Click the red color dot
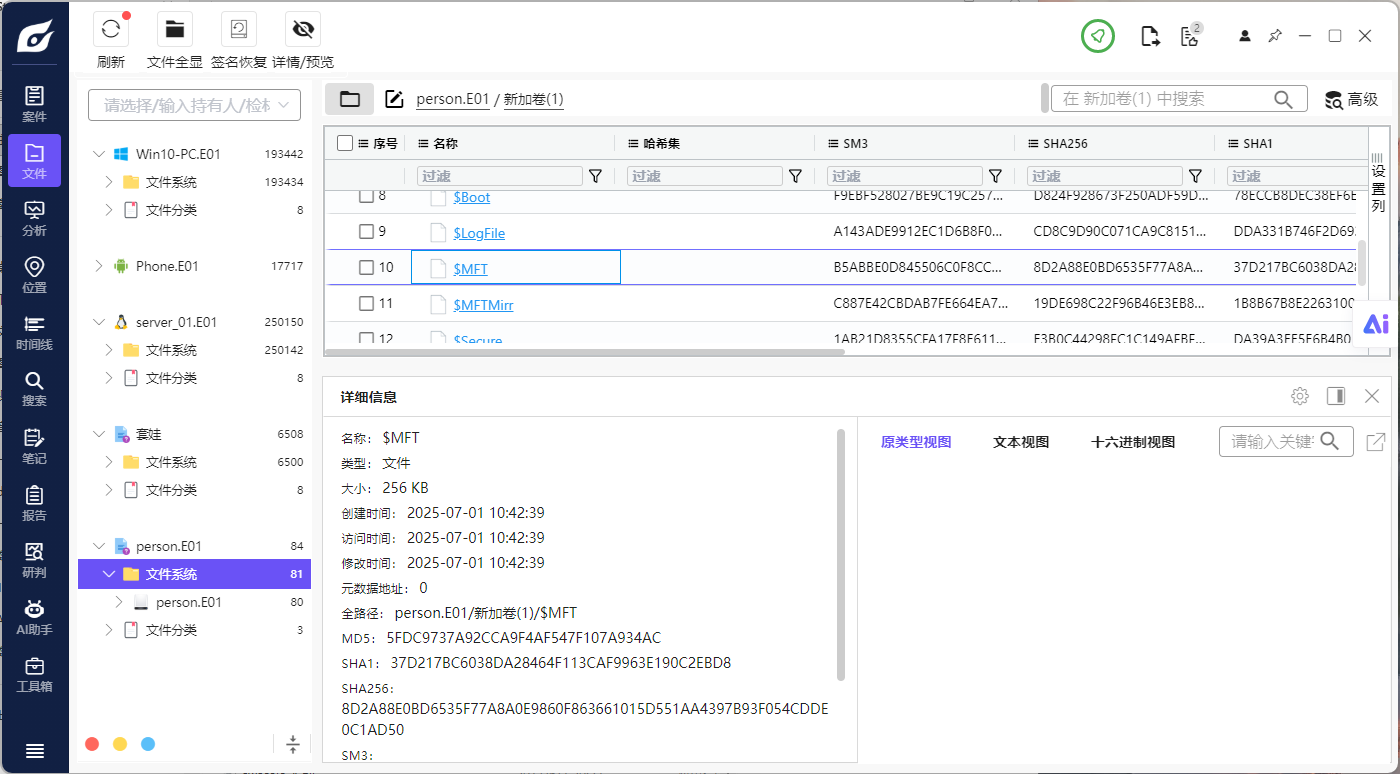This screenshot has width=1400, height=774. click(x=92, y=744)
